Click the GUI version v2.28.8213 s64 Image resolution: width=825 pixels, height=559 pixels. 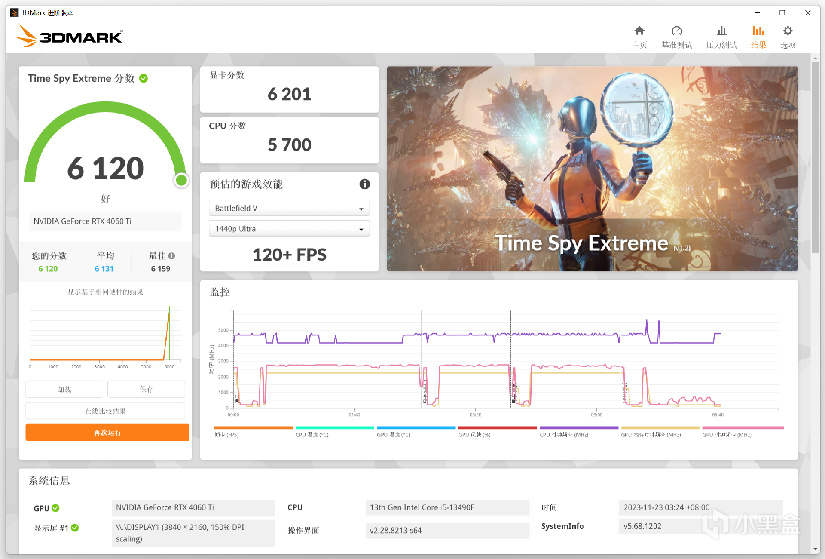447,530
